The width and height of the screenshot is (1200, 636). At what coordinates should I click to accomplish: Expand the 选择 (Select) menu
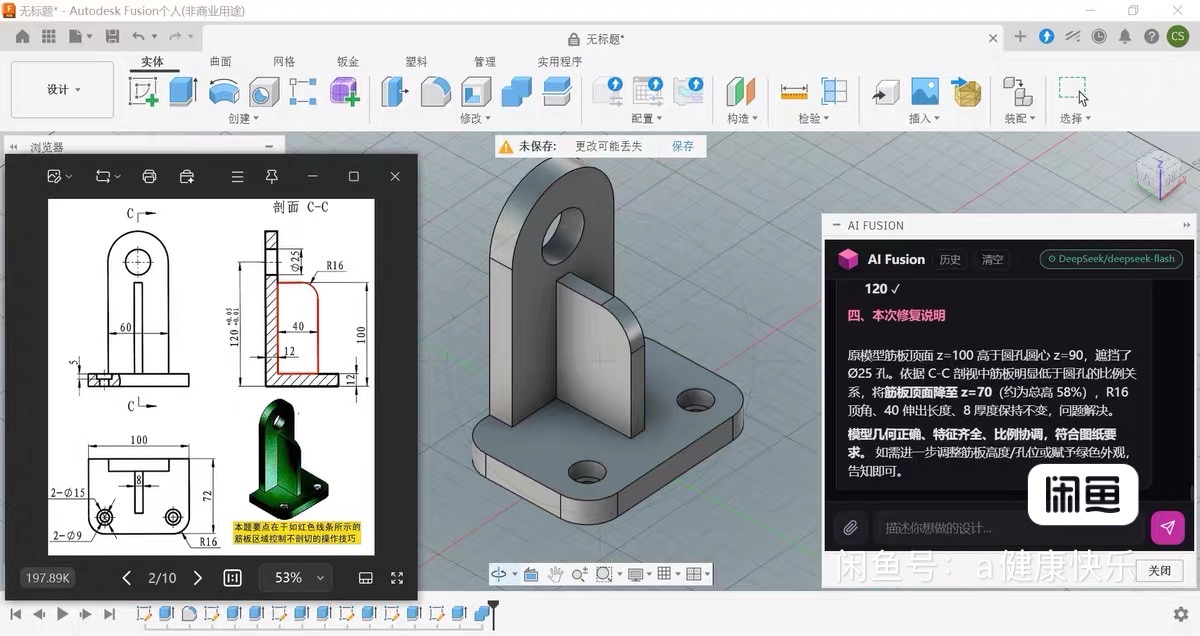pos(1075,118)
